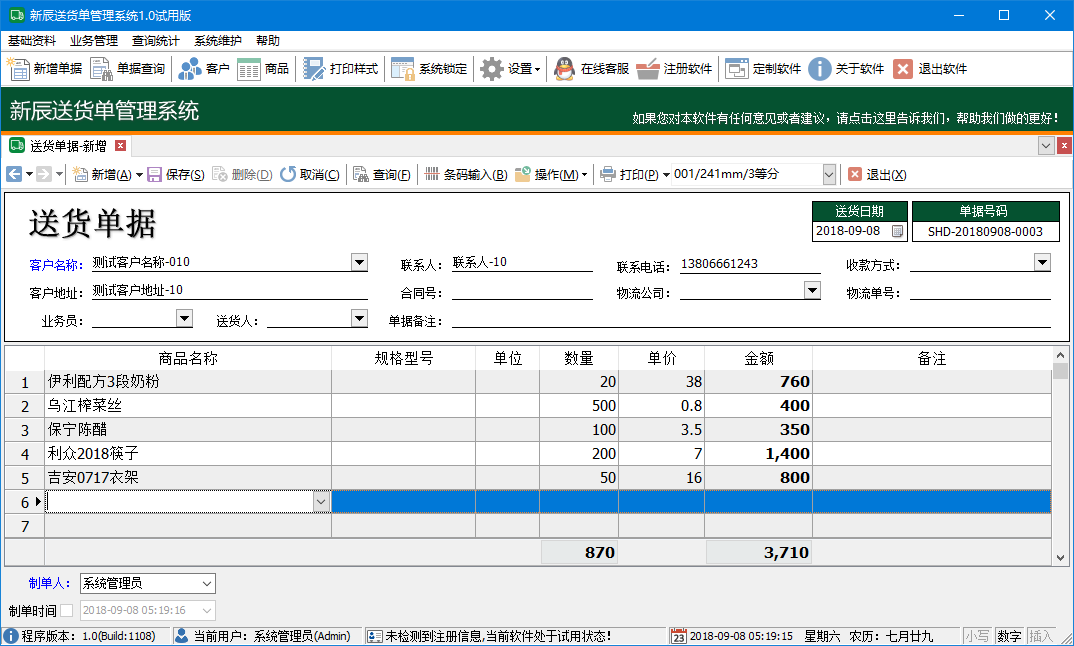Open the tab list dropdown arrow button
The image size is (1074, 646).
[x=1046, y=145]
